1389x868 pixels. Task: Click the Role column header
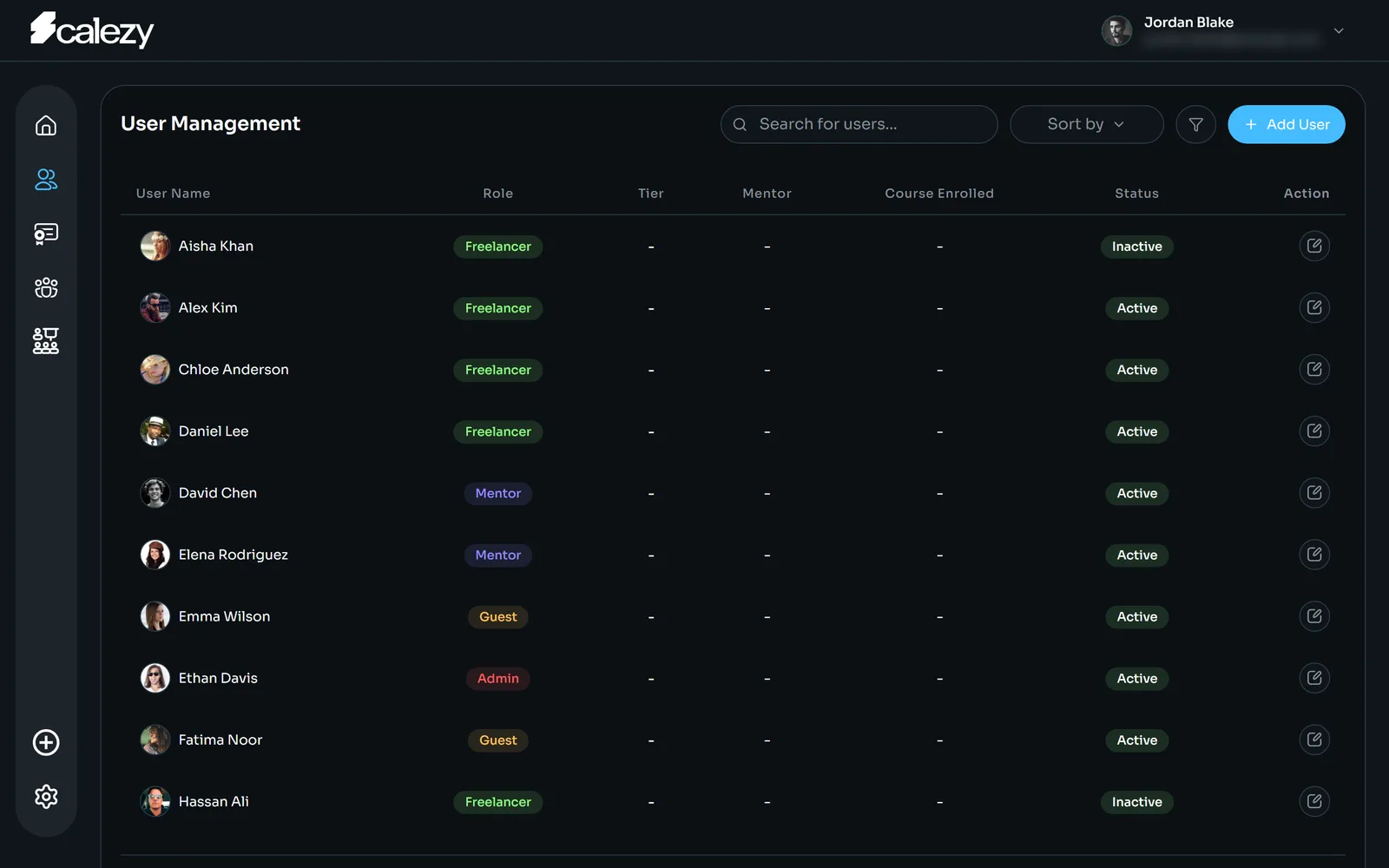pos(498,194)
